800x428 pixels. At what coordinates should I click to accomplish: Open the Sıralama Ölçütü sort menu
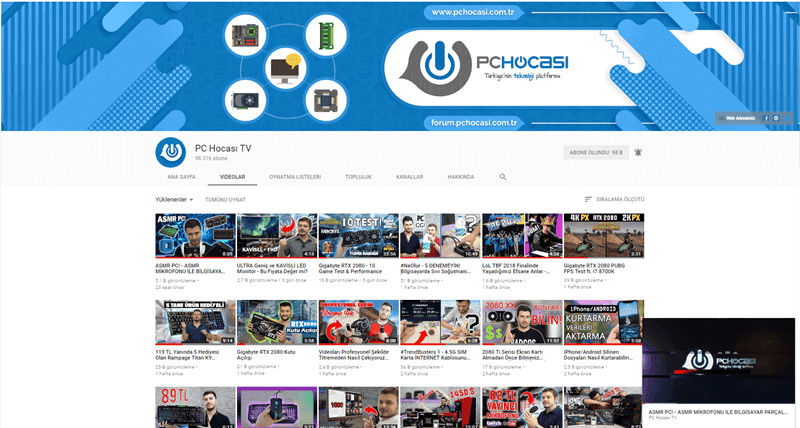pos(620,199)
